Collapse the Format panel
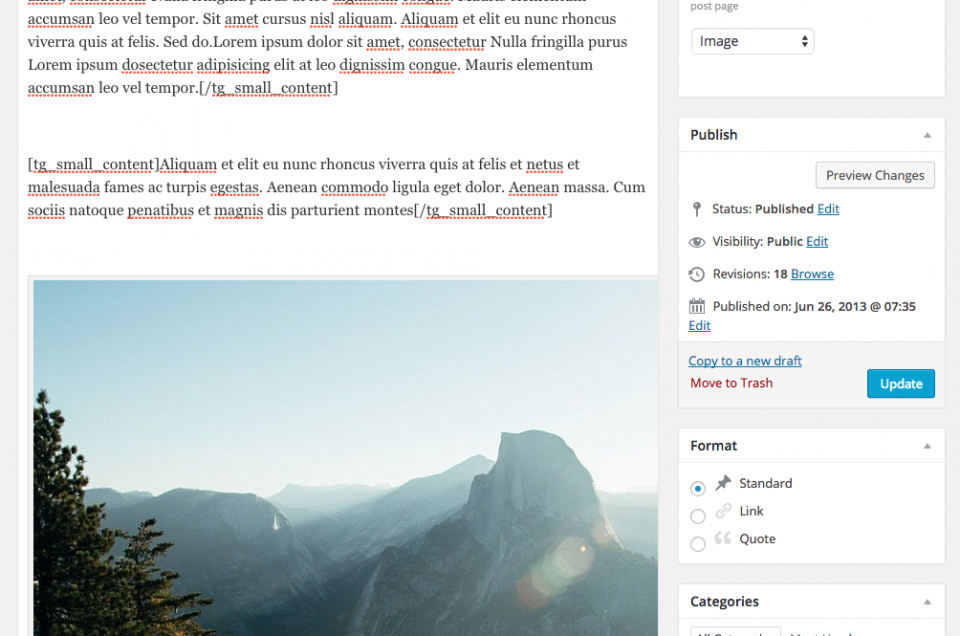This screenshot has width=960, height=636. (927, 446)
